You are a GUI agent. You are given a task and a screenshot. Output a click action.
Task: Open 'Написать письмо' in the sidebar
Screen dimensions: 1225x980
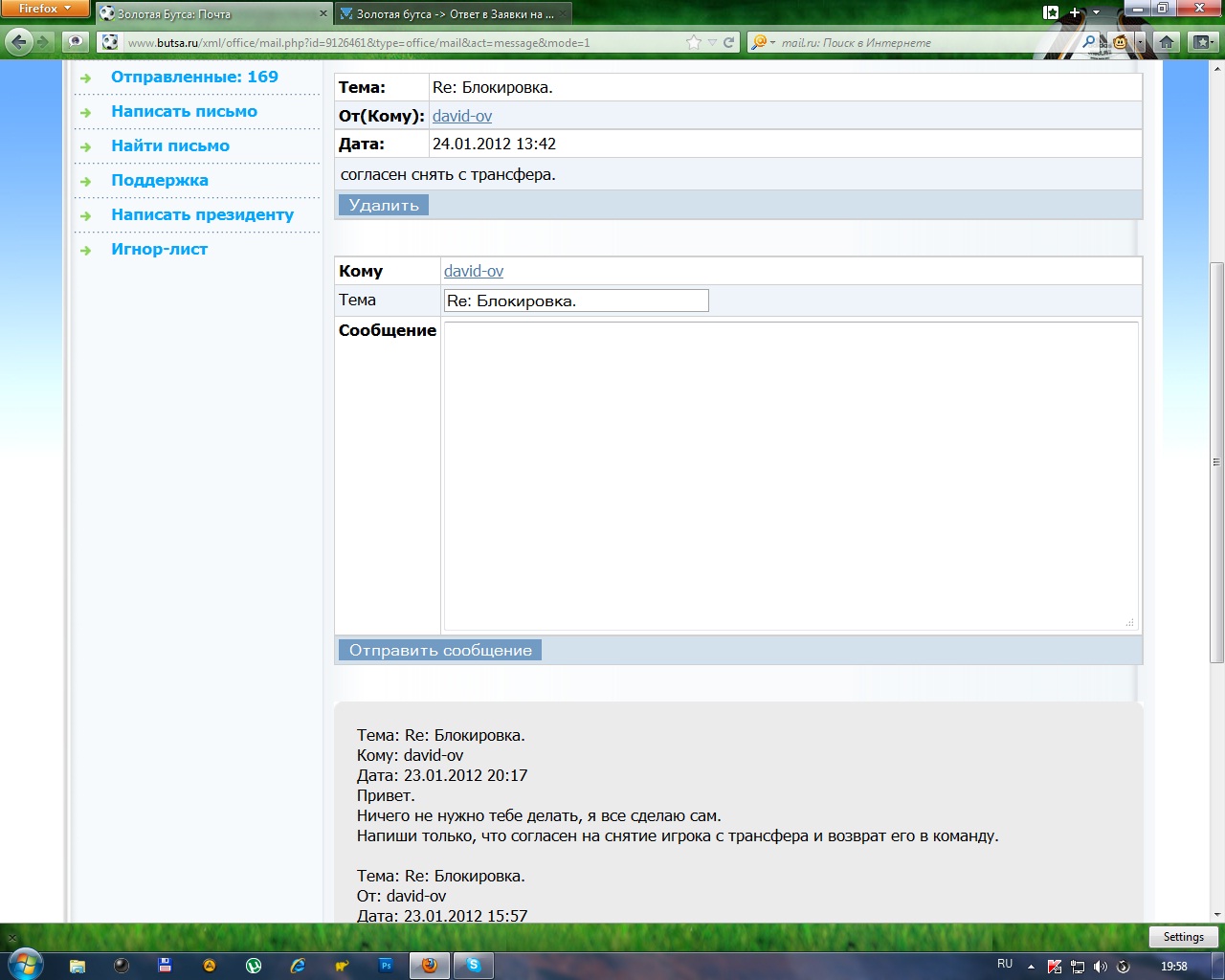[184, 111]
